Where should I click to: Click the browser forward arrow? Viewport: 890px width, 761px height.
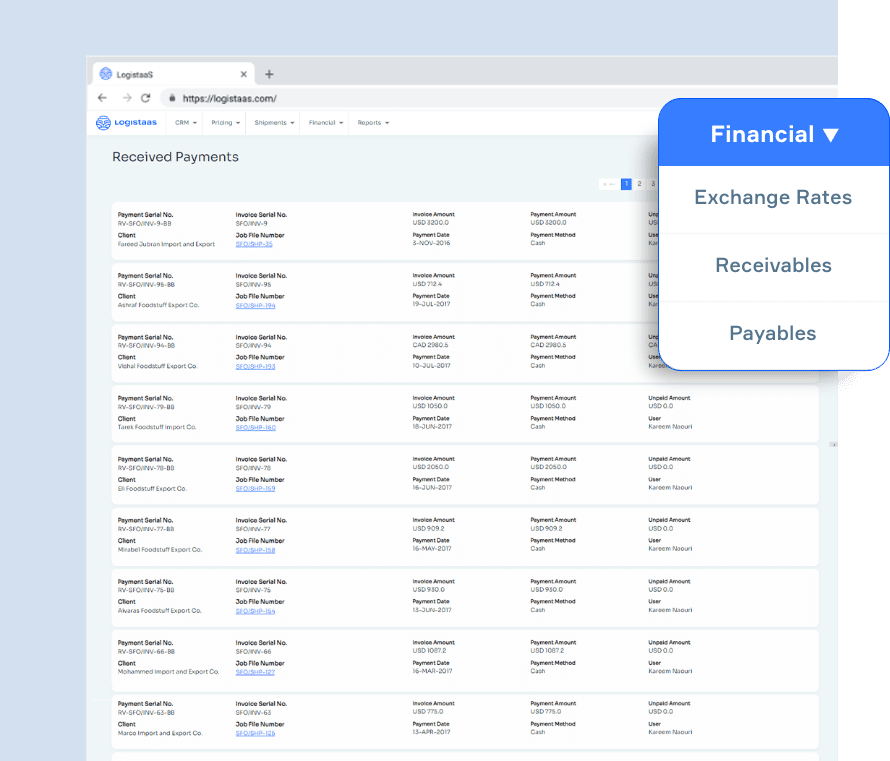(127, 98)
